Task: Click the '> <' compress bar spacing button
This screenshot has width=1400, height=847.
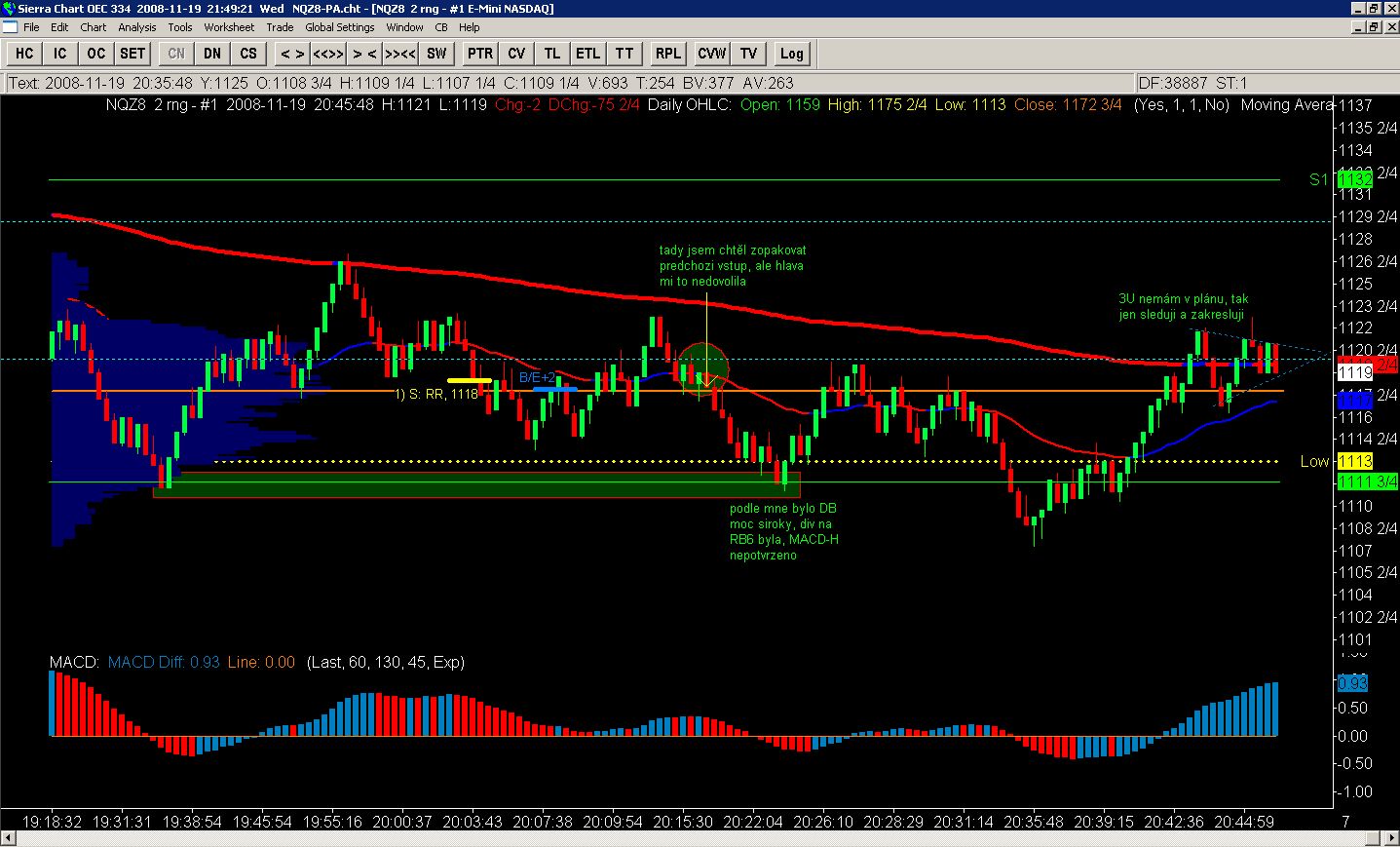Action: point(364,54)
